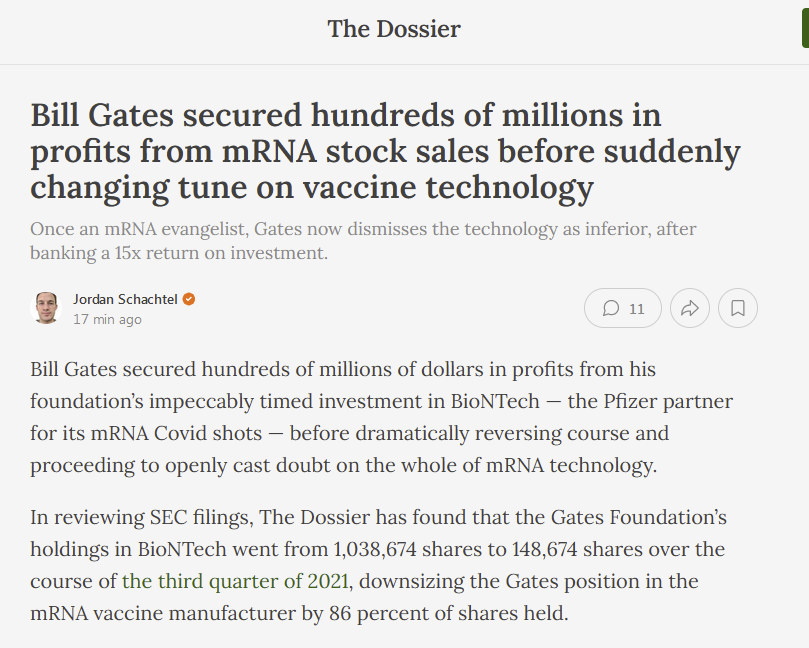
Task: Click the subtitle mentioning 15x return
Action: [363, 241]
